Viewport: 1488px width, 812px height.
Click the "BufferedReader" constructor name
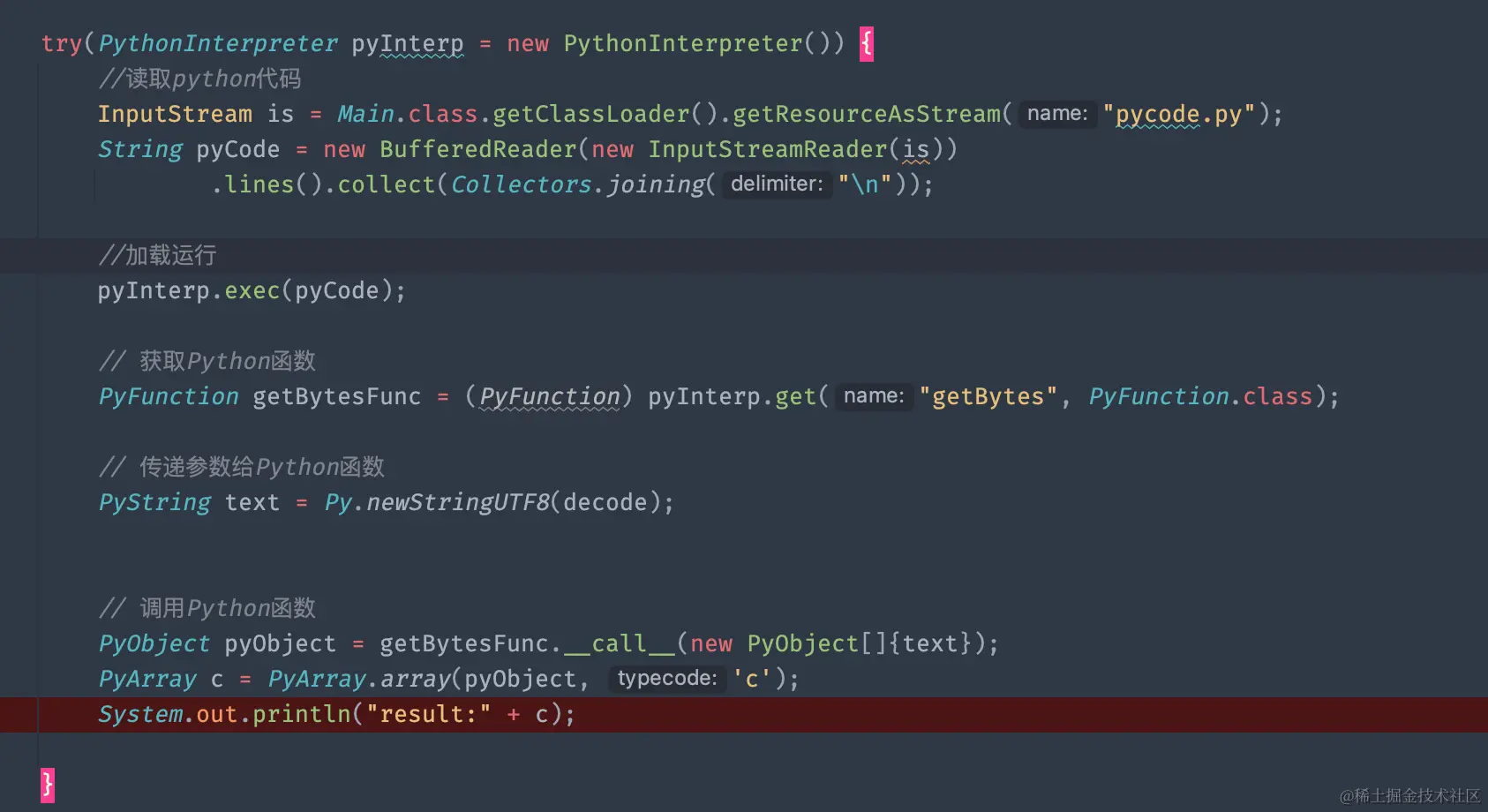(478, 149)
